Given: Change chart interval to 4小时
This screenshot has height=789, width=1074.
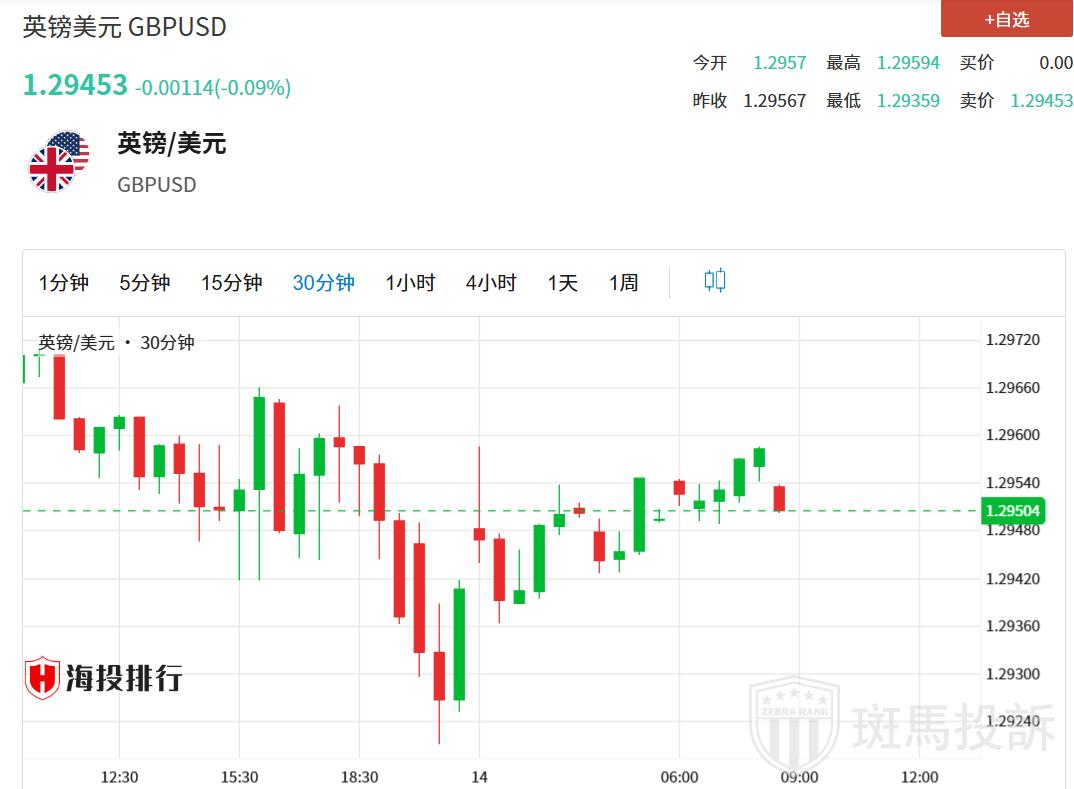Looking at the screenshot, I should coord(491,283).
